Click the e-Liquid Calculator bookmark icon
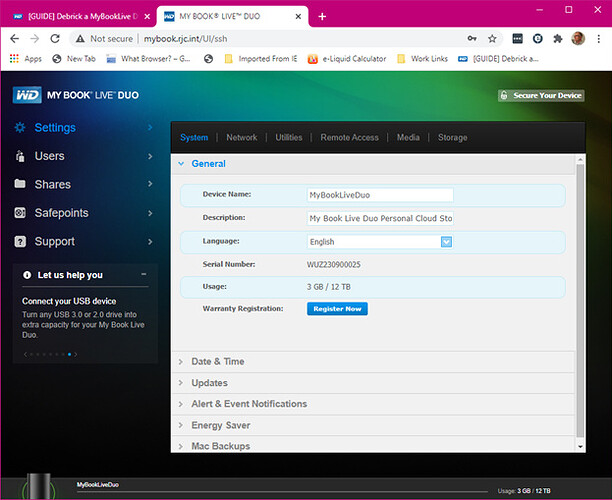The image size is (612, 500). 312,59
